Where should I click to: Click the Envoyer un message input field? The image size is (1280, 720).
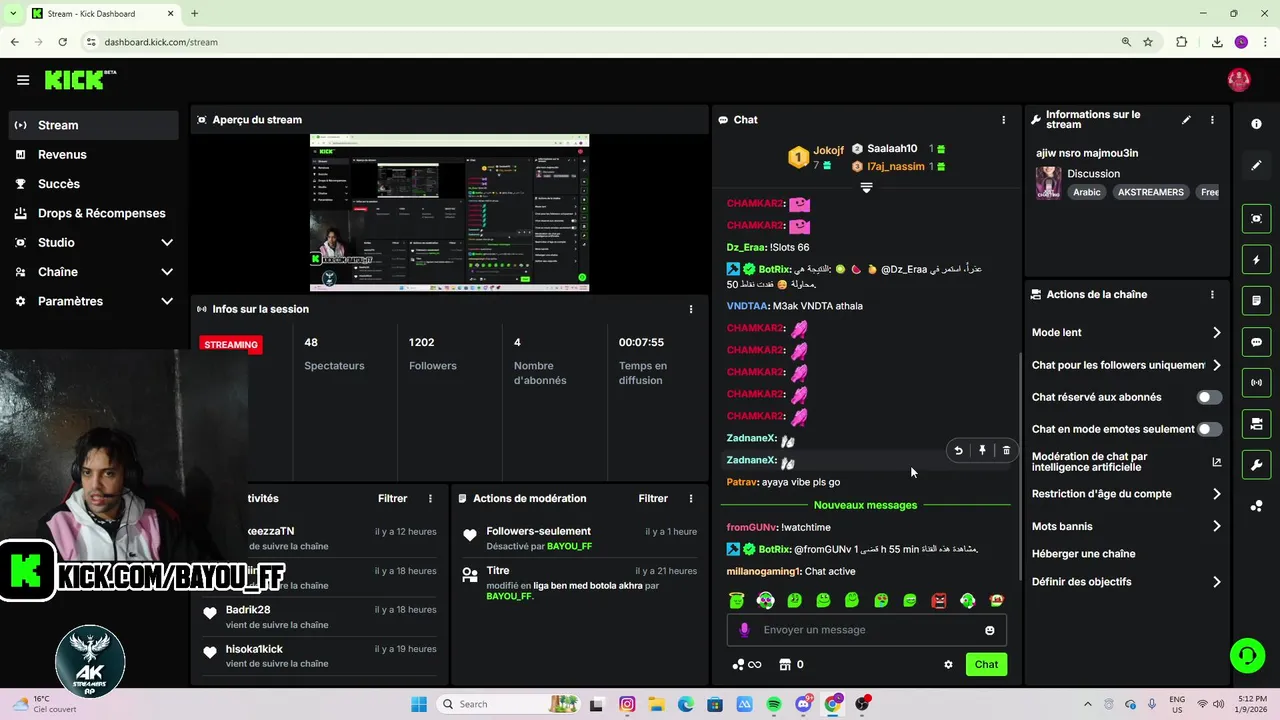pos(866,630)
